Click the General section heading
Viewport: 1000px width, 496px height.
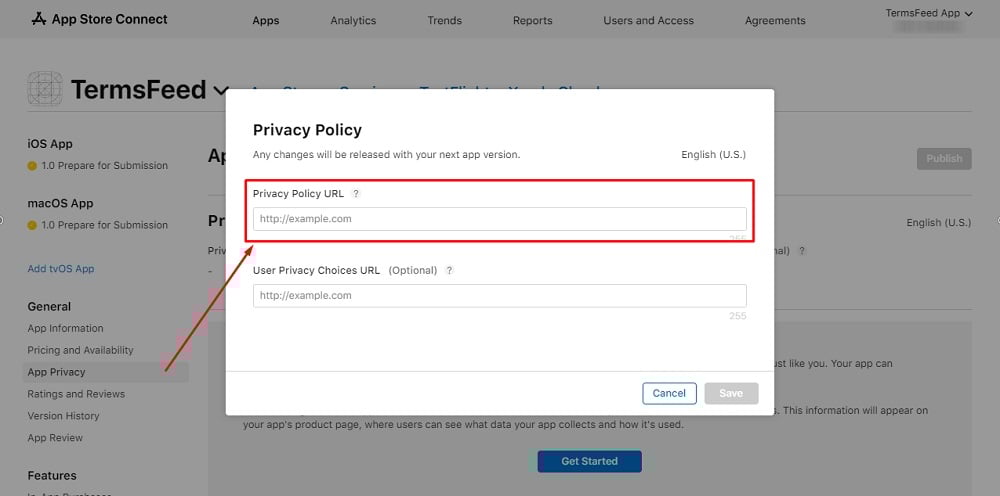click(49, 307)
